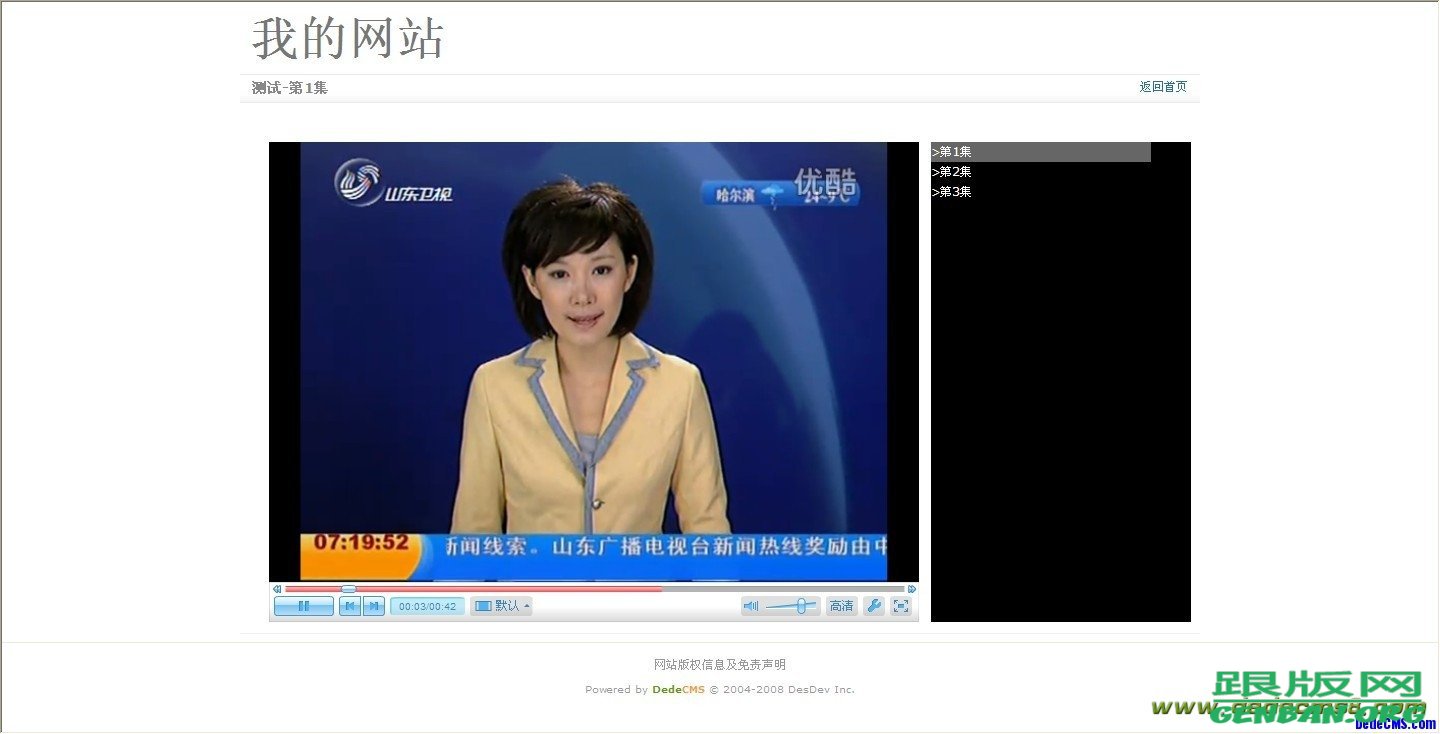Click the 返回首页 link
Viewport: 1440px width, 734px height.
tap(1162, 87)
